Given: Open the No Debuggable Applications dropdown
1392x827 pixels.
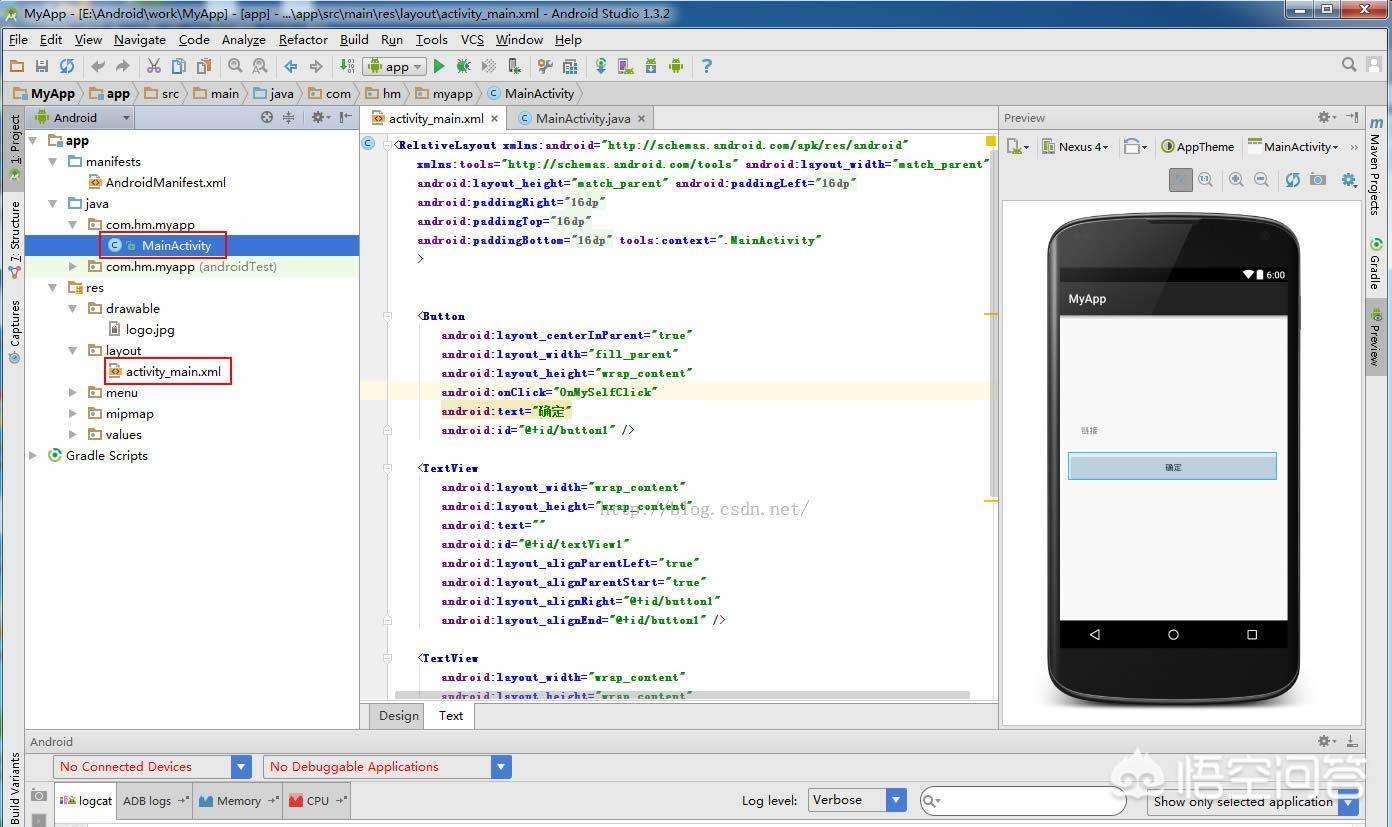Looking at the screenshot, I should (387, 767).
